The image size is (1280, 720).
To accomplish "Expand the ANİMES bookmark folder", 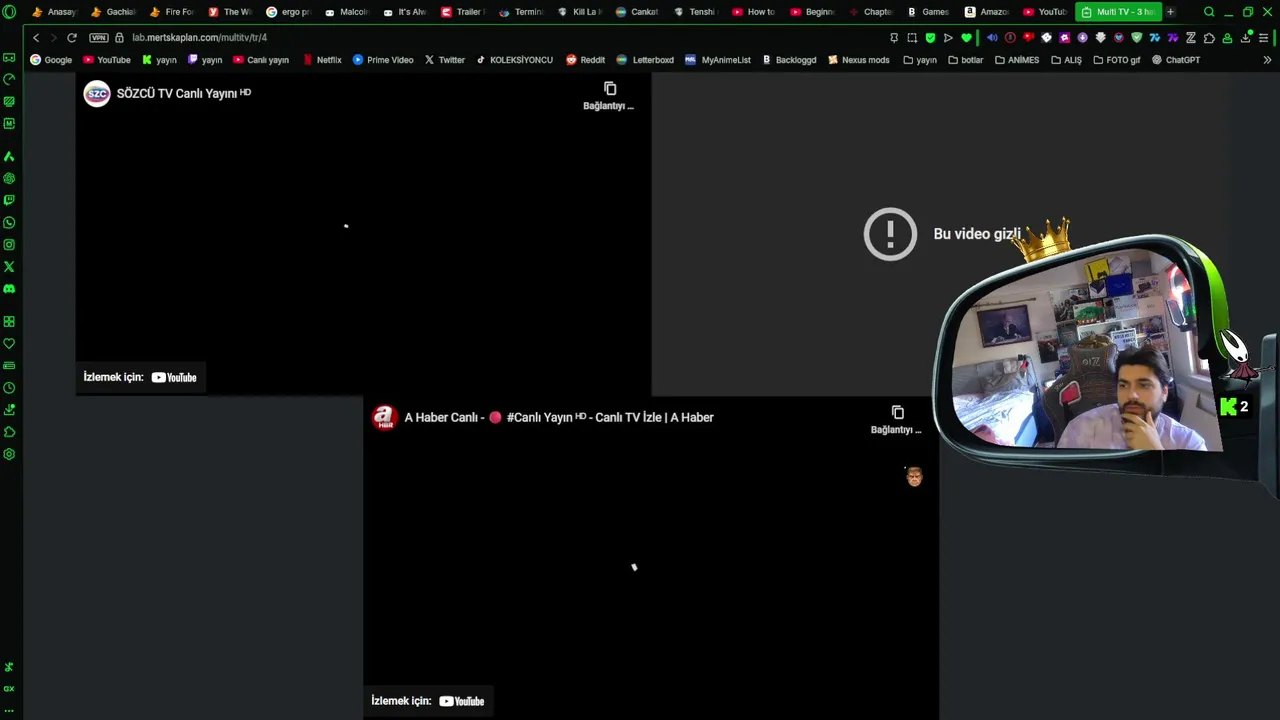I will click(x=1017, y=60).
